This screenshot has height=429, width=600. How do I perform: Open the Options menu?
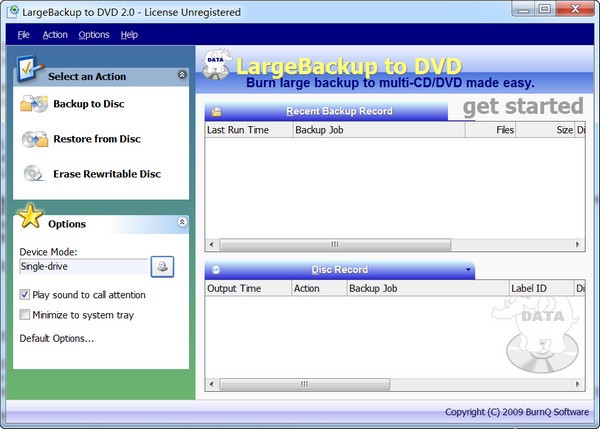tap(94, 35)
